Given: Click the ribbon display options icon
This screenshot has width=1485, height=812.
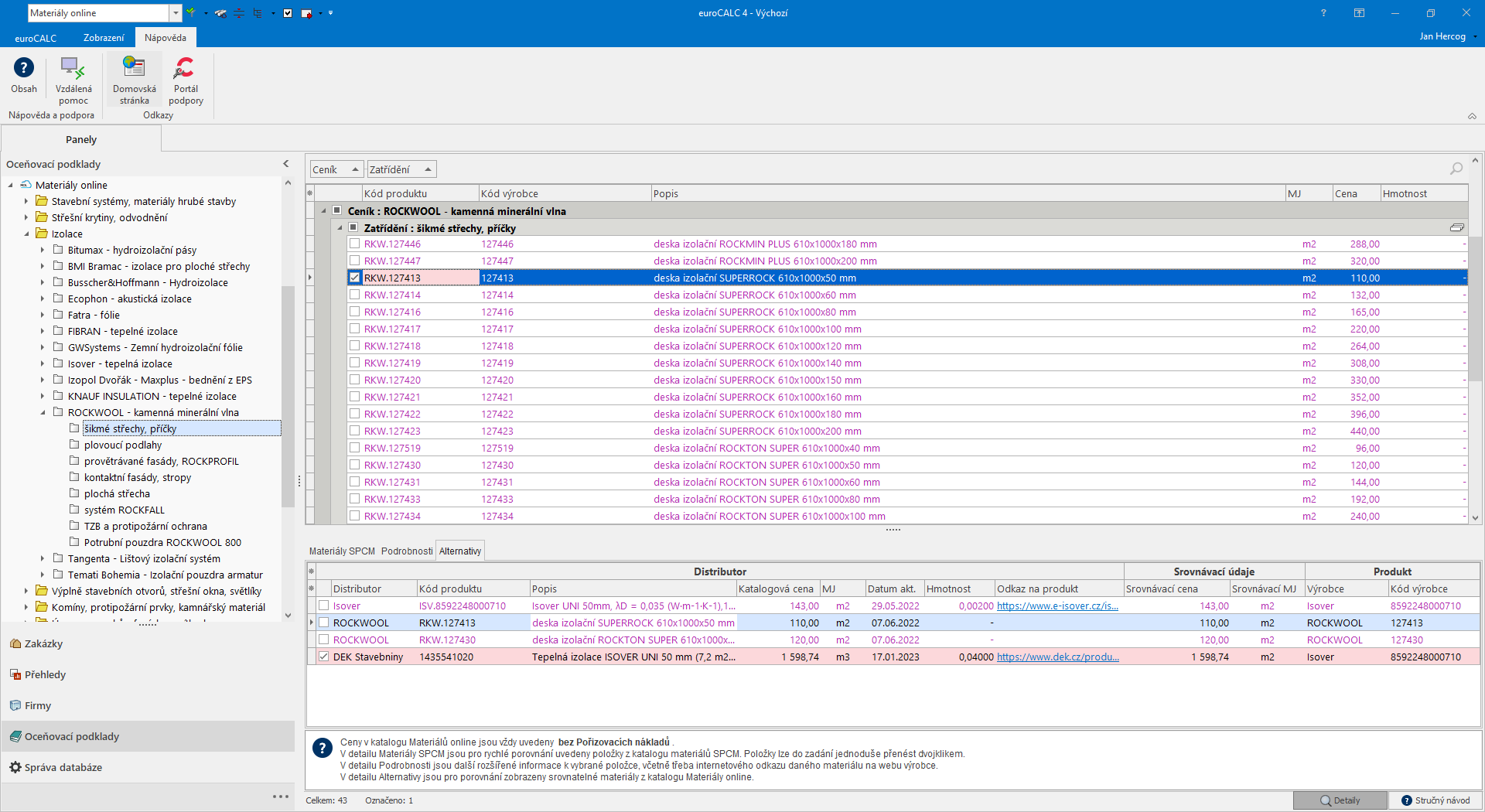Looking at the screenshot, I should 1359,13.
